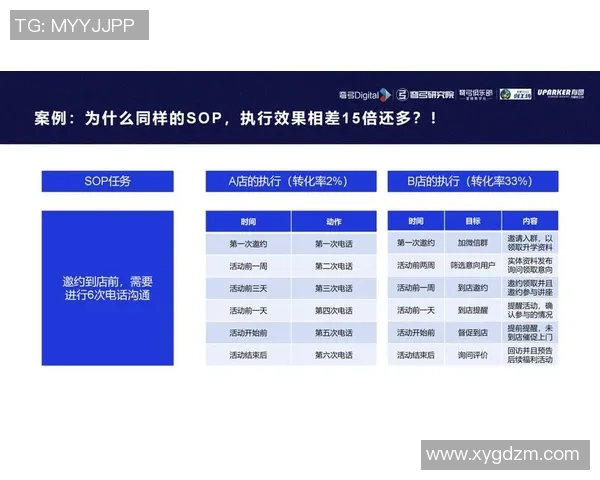This screenshot has width=600, height=480.
Task: Click the A店的执行(转化率2%) header
Action: pos(291,181)
